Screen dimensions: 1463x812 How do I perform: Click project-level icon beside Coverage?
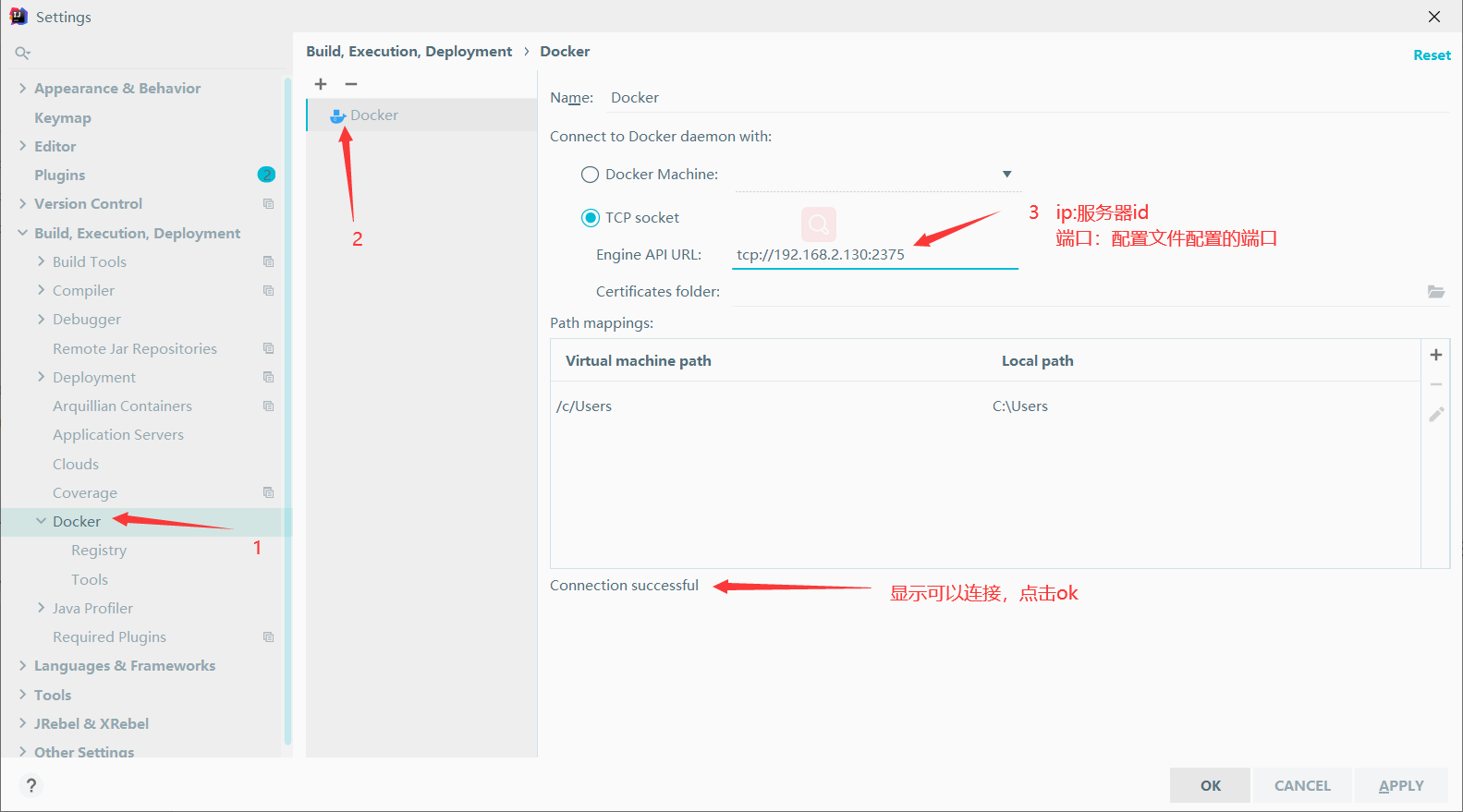(x=269, y=492)
